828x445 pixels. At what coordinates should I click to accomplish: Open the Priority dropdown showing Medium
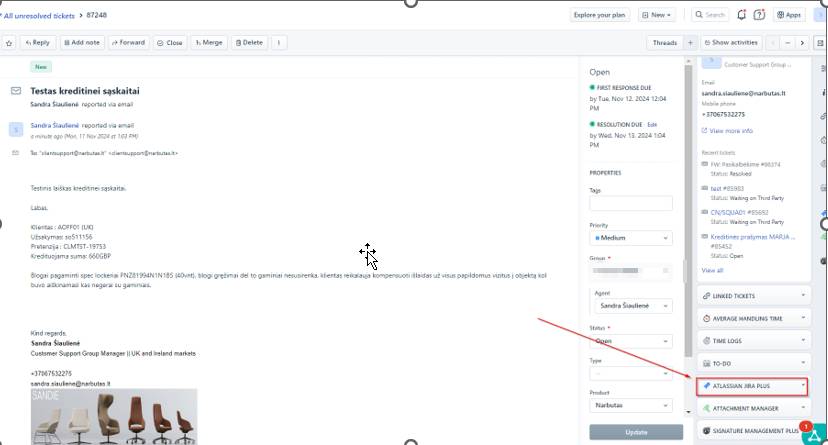click(631, 238)
